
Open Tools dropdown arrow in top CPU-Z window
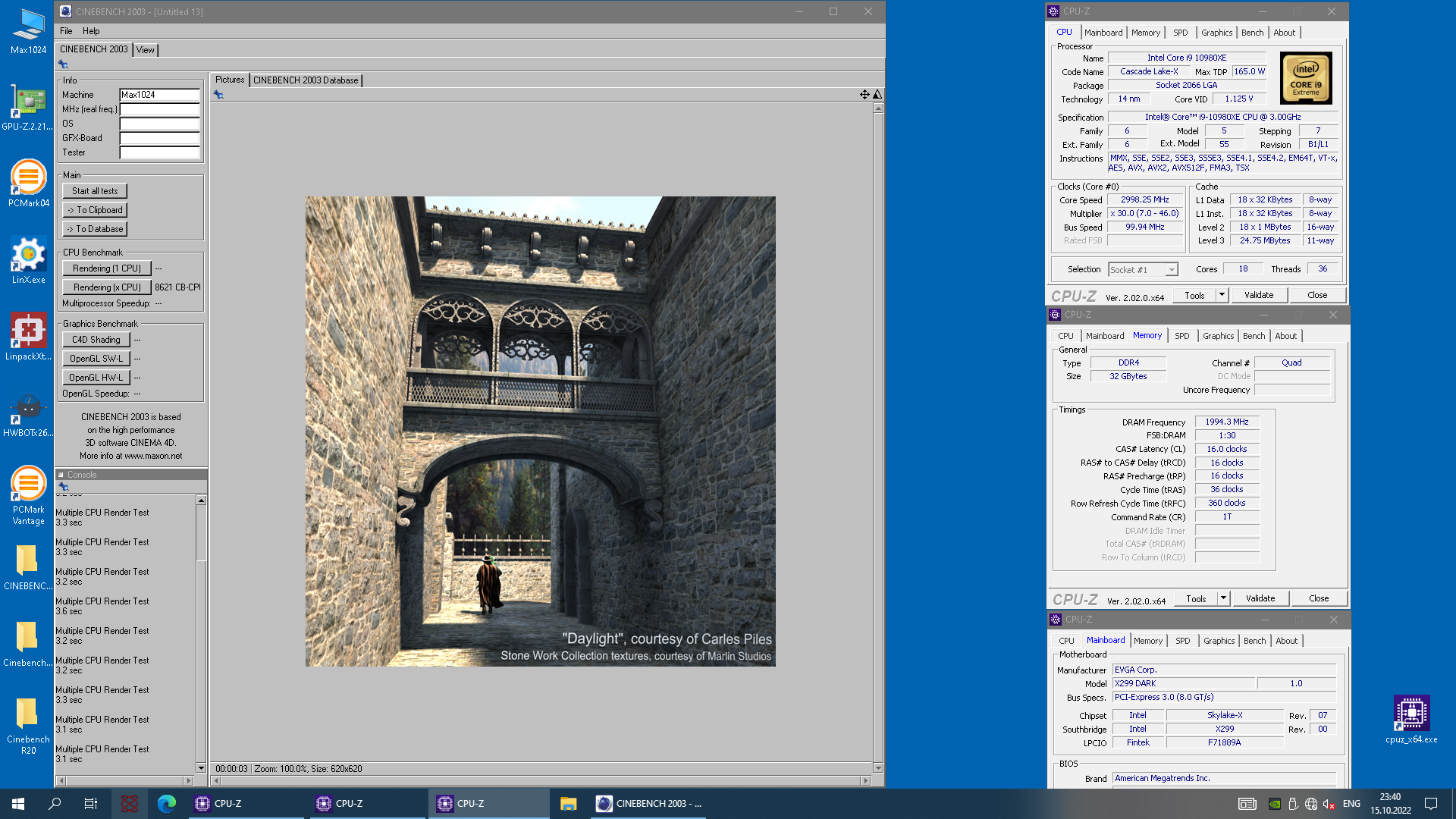(x=1222, y=295)
